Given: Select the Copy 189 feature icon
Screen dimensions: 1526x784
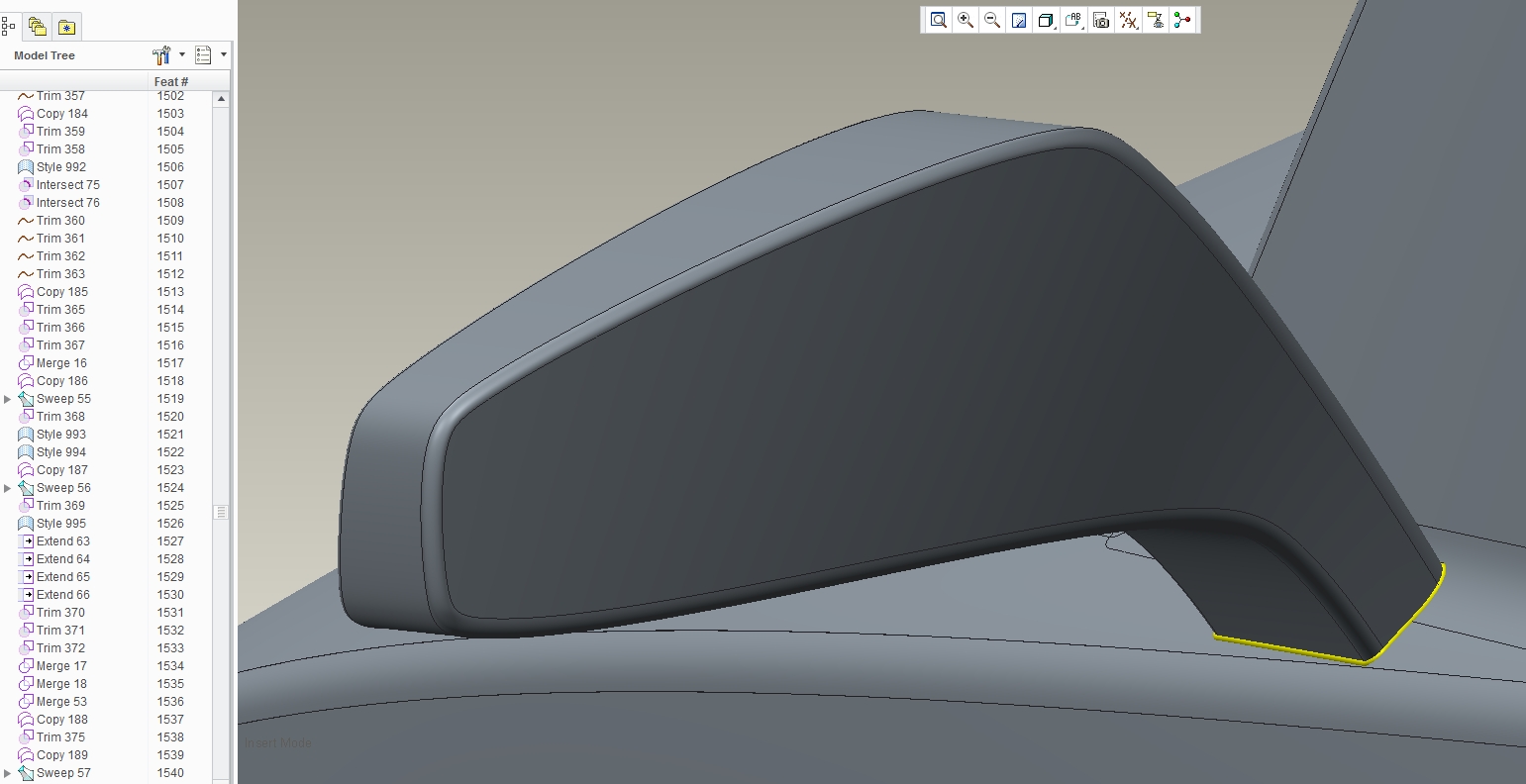Looking at the screenshot, I should pos(26,755).
